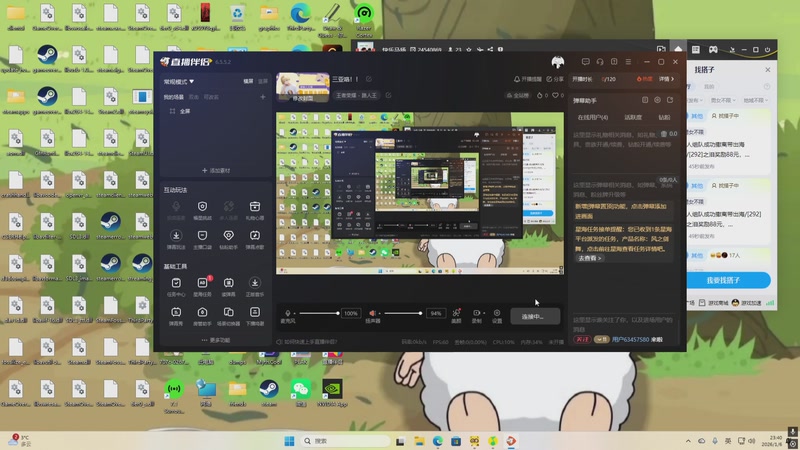
Task: Click the taskbar search box
Action: (345, 441)
